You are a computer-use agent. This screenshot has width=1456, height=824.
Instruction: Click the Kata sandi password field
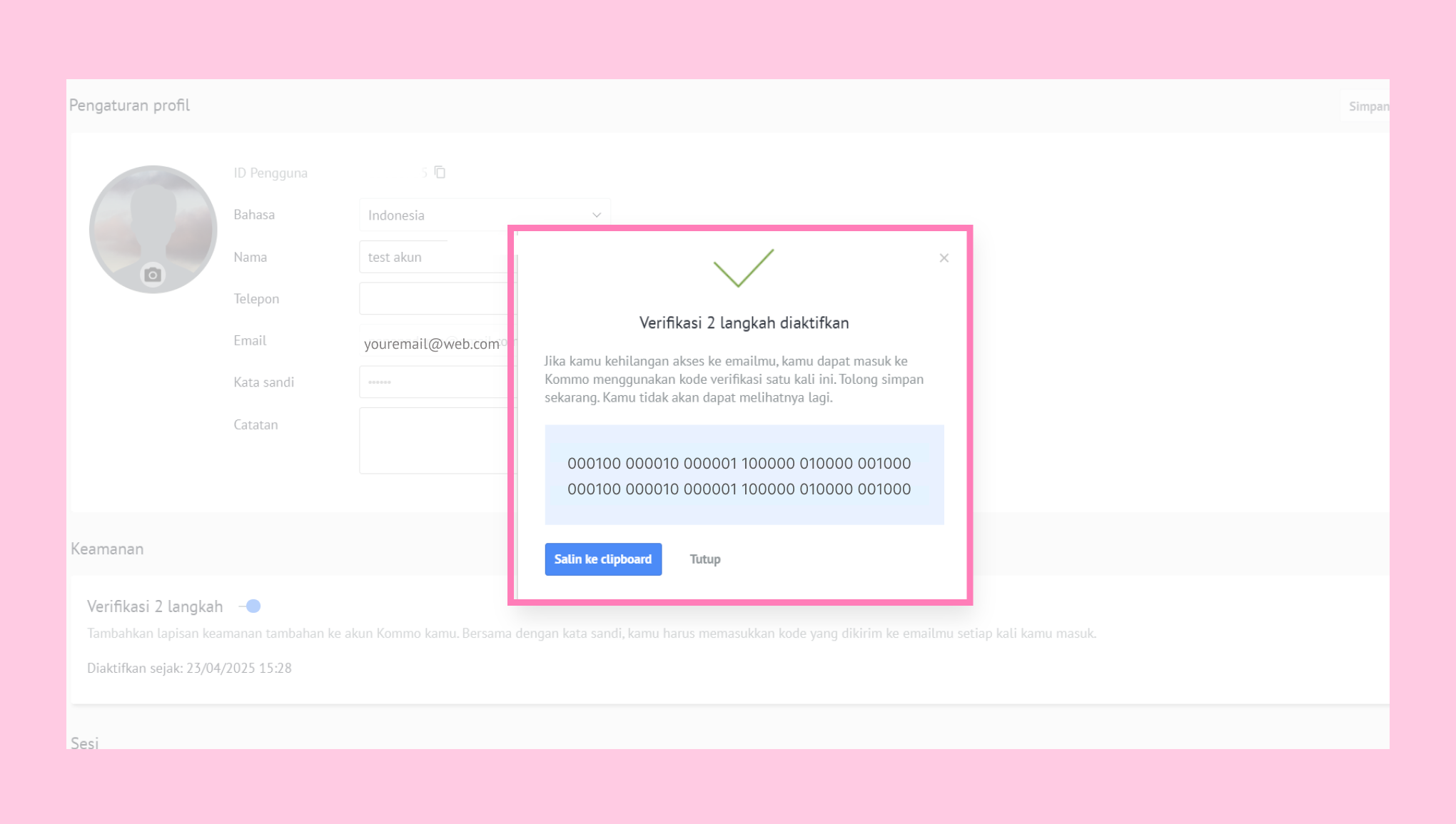[435, 382]
